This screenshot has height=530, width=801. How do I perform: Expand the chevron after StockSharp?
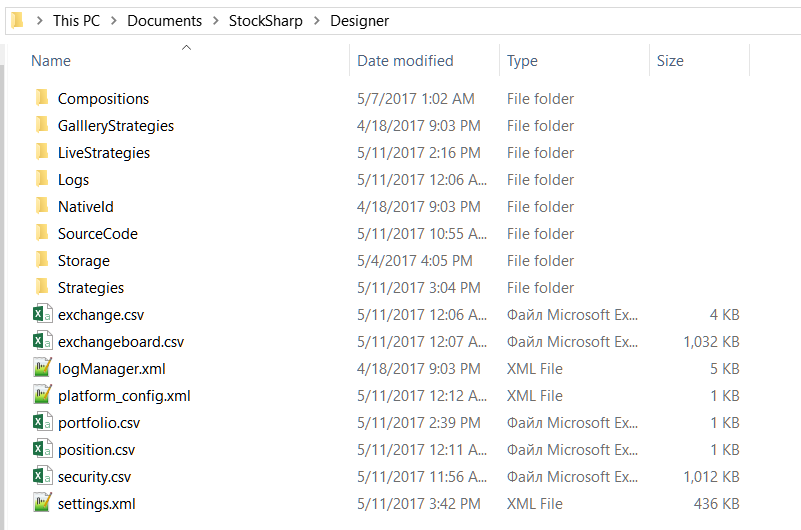click(x=317, y=21)
